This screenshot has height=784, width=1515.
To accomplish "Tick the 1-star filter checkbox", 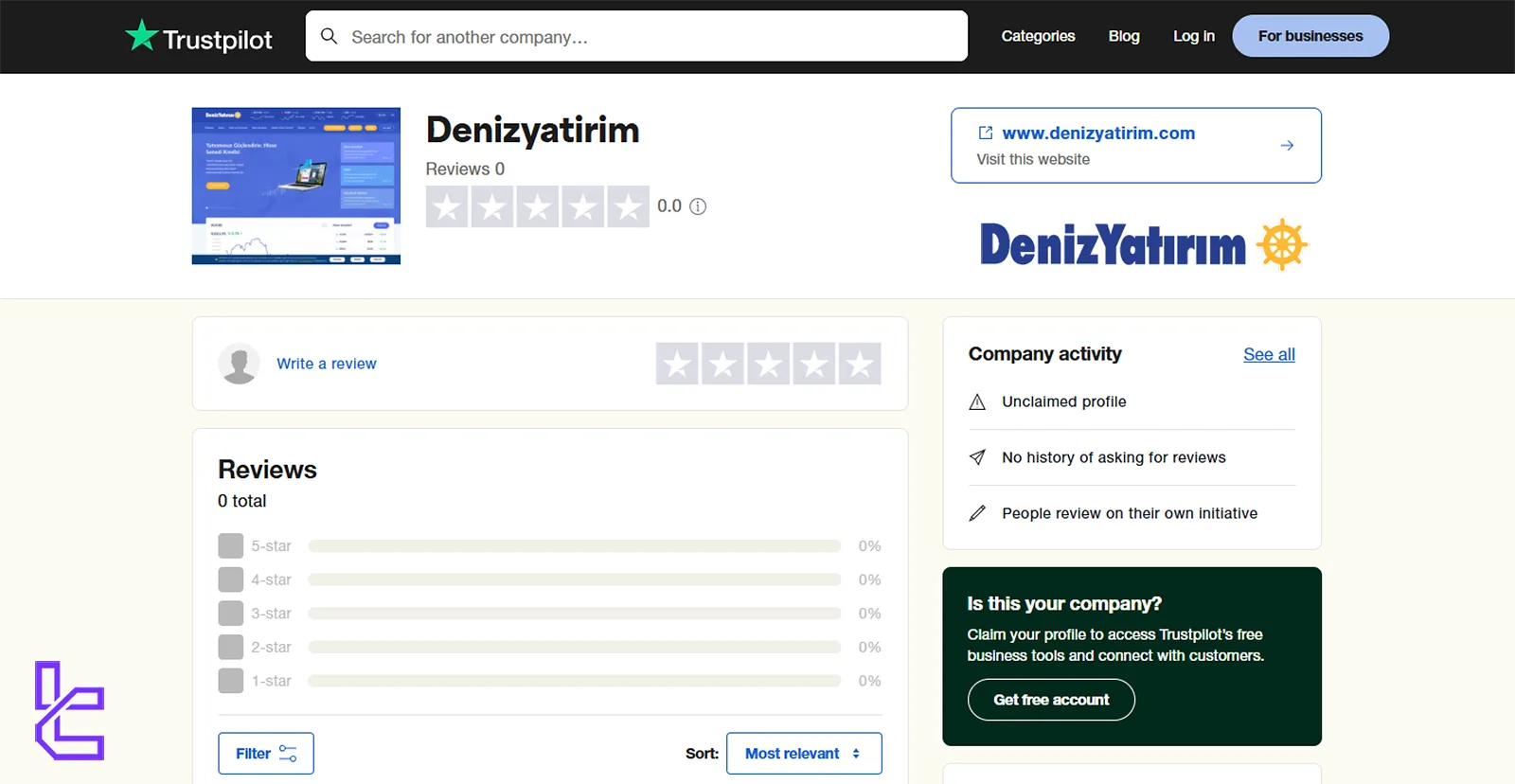I will pos(230,681).
